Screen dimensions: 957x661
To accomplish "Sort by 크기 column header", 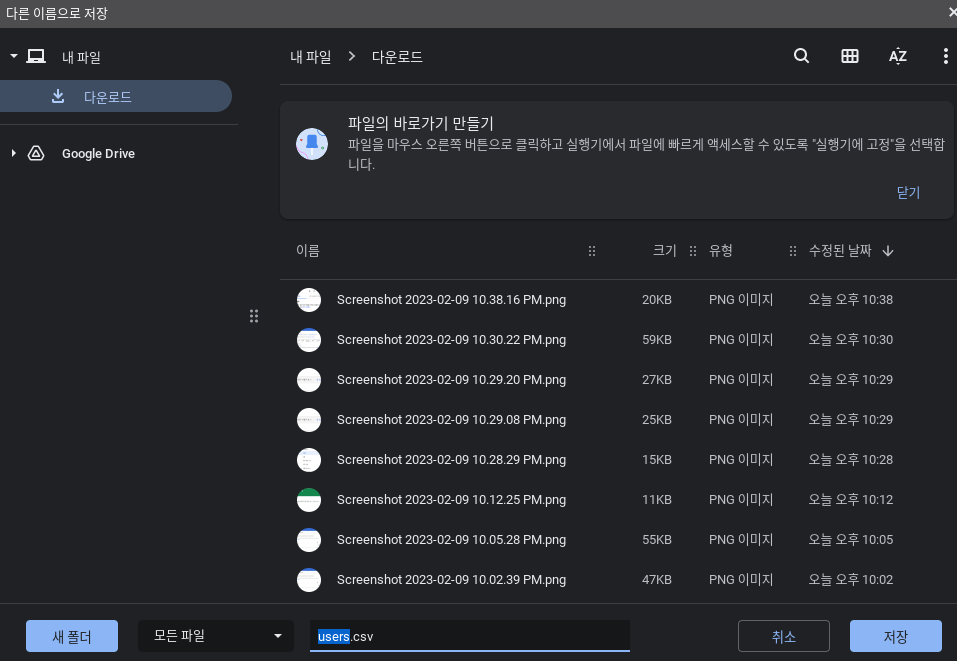I will click(x=665, y=251).
